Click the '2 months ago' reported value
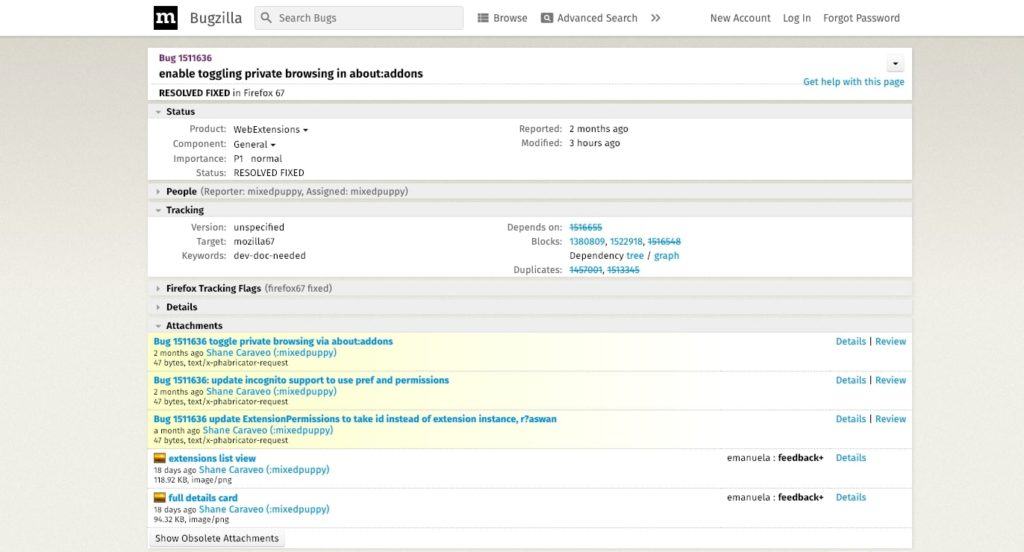Image resolution: width=1024 pixels, height=552 pixels. click(598, 129)
